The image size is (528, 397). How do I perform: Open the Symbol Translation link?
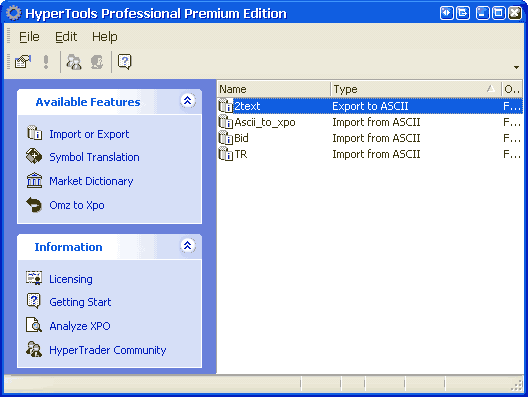(x=94, y=157)
